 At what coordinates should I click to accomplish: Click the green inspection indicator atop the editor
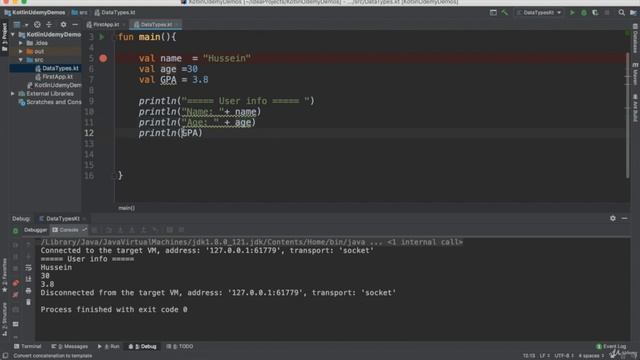tap(627, 33)
